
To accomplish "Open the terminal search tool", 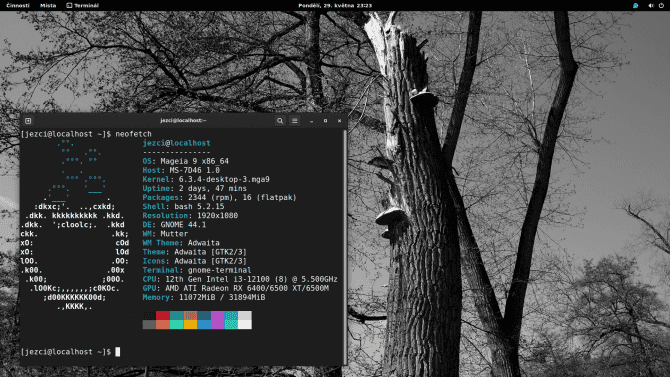I will (x=280, y=121).
